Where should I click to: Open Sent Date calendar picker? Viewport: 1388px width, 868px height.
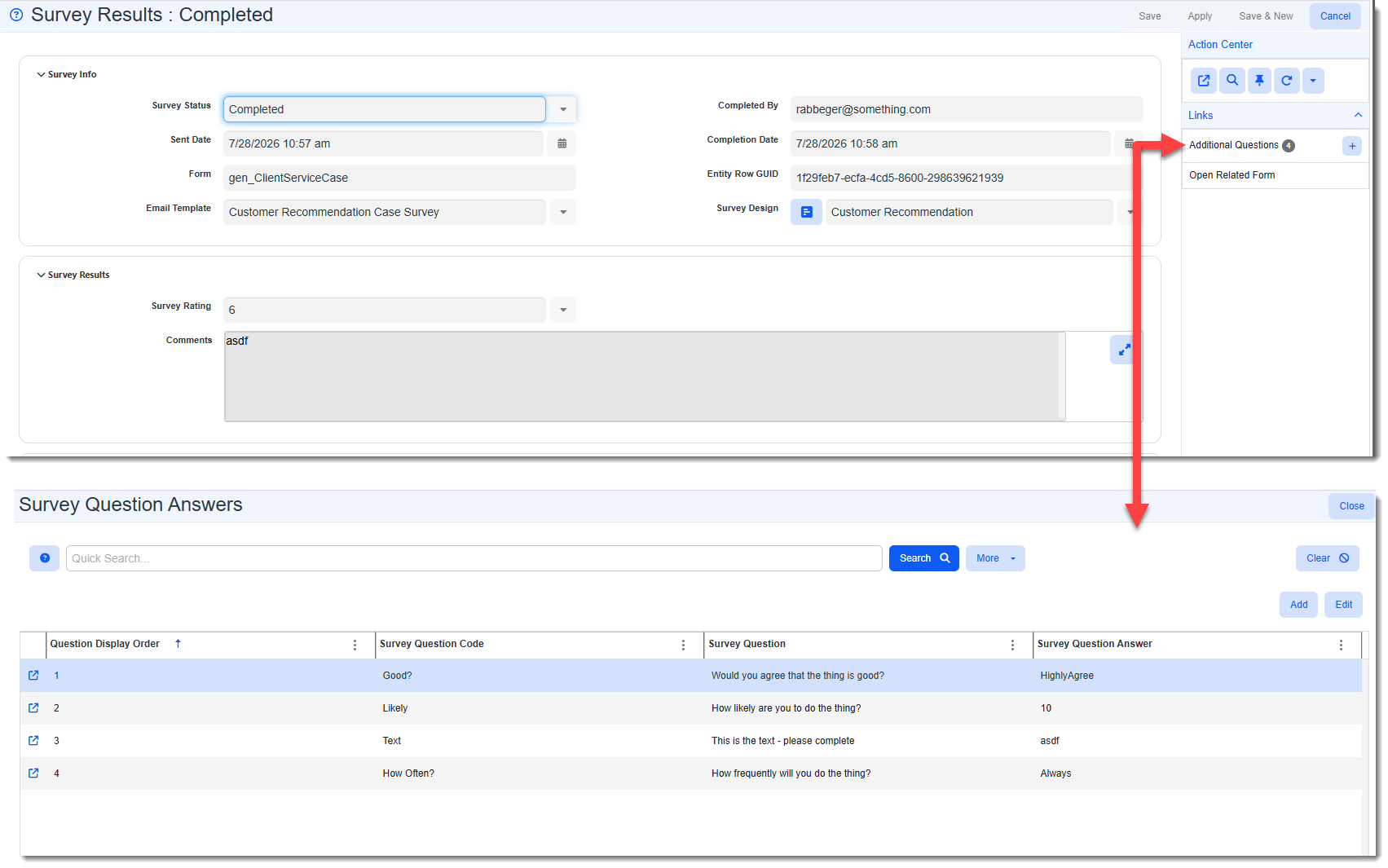click(562, 143)
